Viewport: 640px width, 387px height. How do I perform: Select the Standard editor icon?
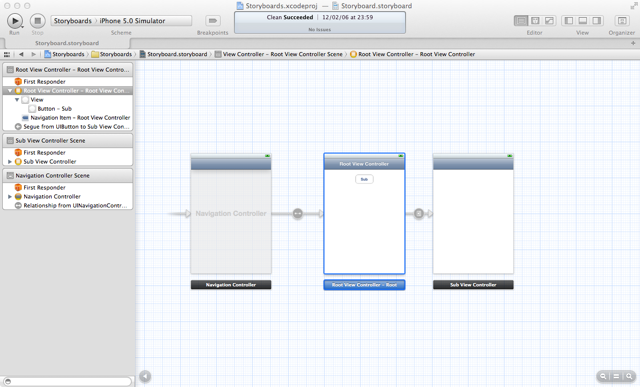[x=521, y=20]
